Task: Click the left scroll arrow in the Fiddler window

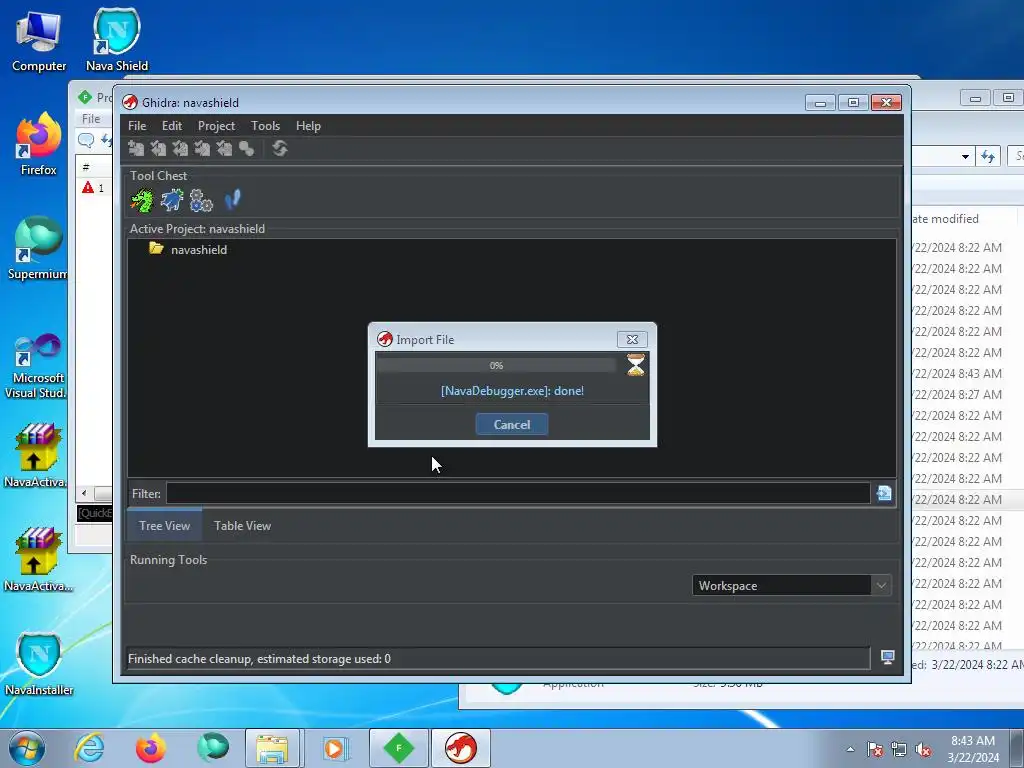Action: coord(84,493)
